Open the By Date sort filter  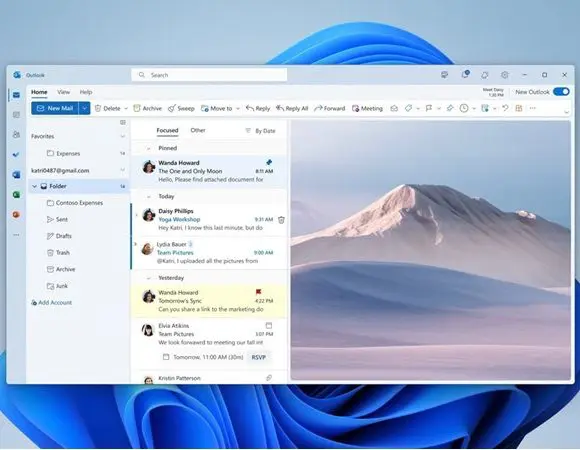pyautogui.click(x=260, y=131)
